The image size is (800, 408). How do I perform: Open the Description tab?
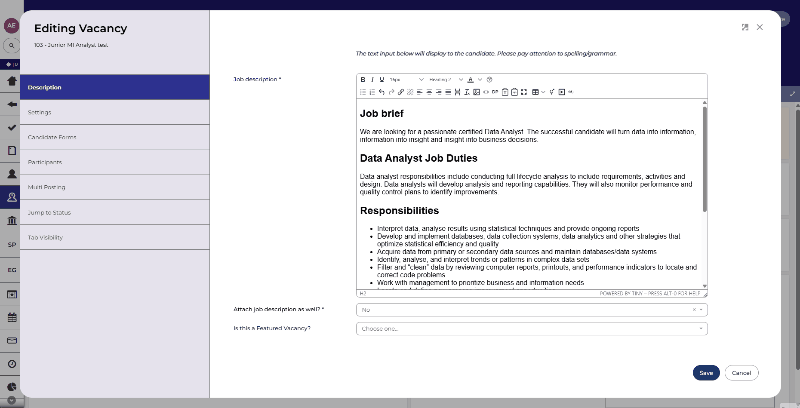coord(115,87)
